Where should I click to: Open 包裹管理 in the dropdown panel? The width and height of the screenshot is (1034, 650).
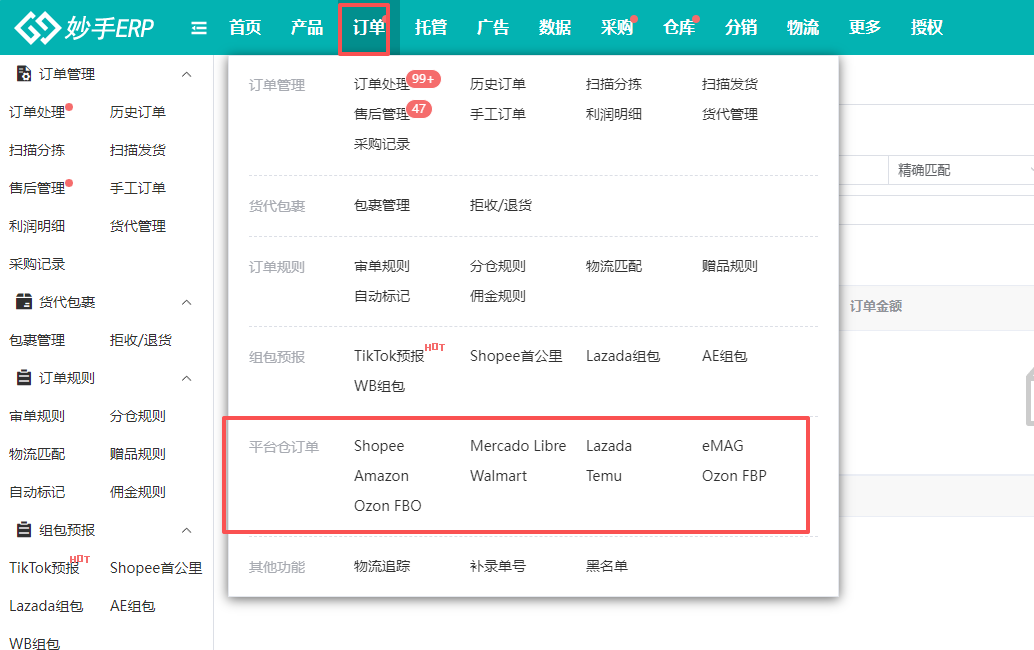382,206
